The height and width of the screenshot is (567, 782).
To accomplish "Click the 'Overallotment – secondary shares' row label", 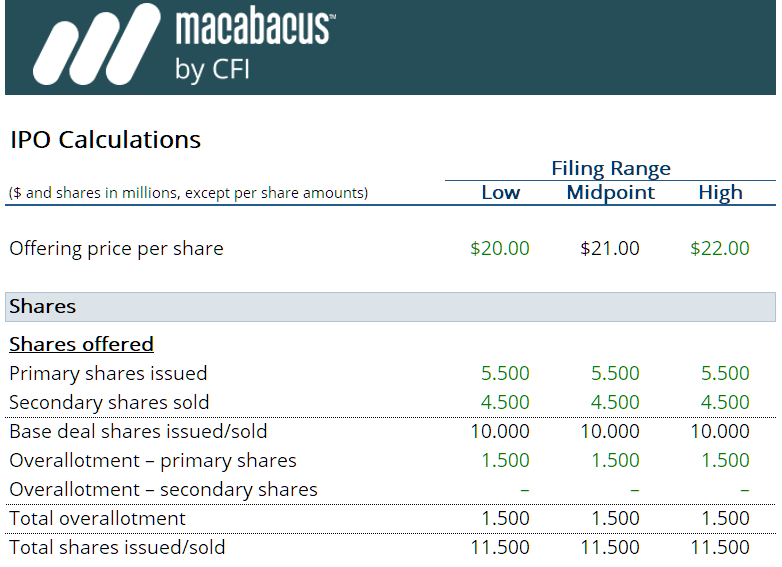I will [163, 490].
